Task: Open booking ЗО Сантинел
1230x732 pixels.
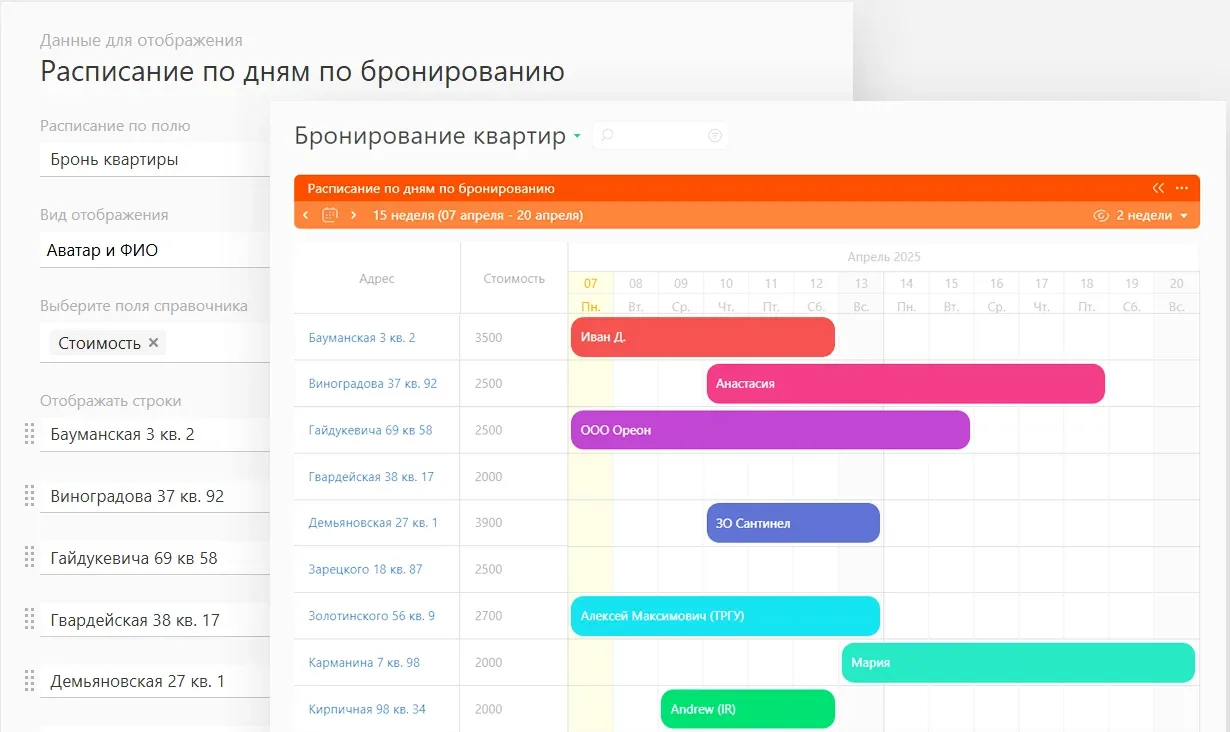Action: click(x=793, y=523)
